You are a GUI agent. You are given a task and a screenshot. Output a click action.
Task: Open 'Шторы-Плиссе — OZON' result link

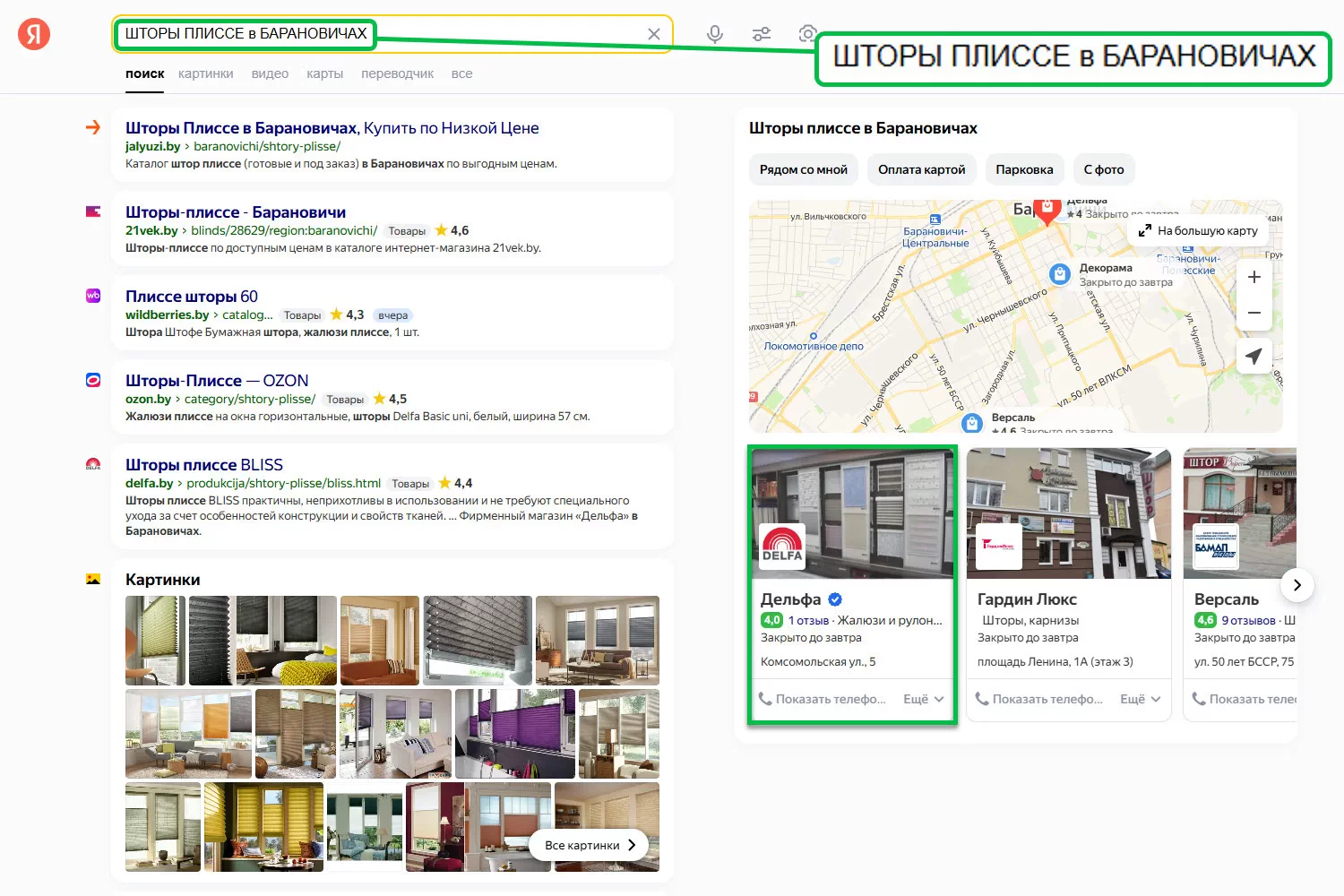pos(217,381)
